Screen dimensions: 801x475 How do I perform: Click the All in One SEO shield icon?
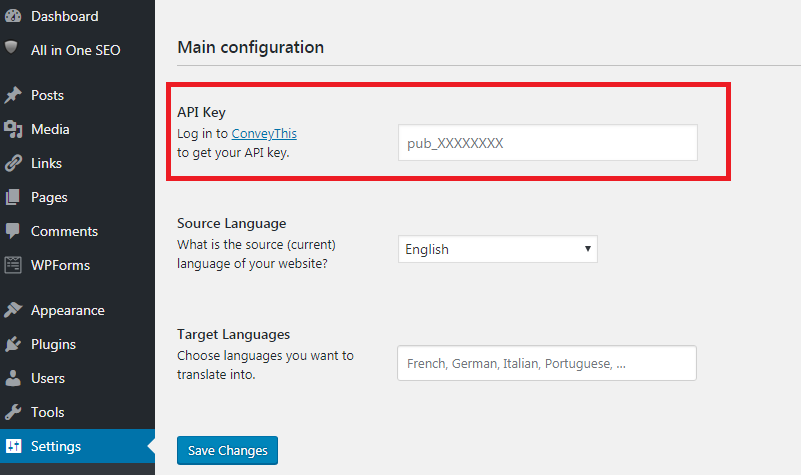coord(11,48)
